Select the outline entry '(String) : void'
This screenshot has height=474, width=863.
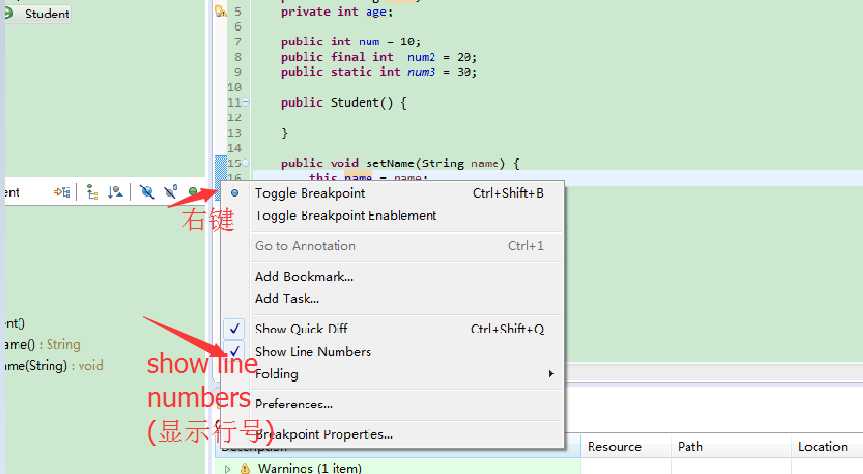pyautogui.click(x=54, y=366)
